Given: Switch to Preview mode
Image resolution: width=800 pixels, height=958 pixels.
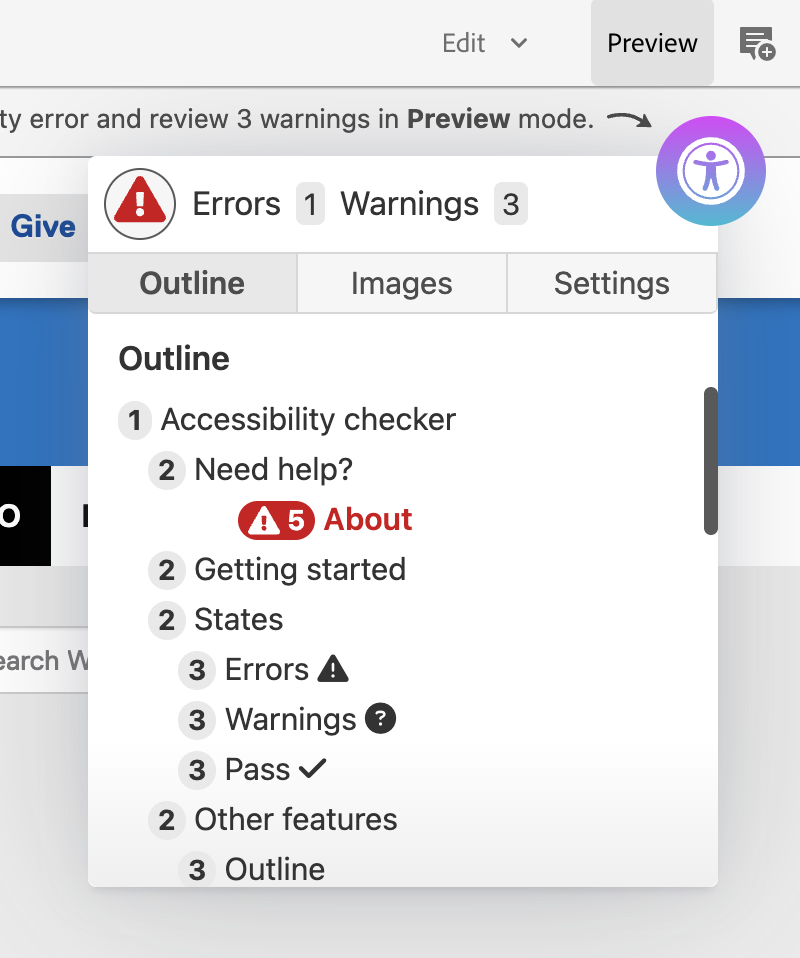Looking at the screenshot, I should [x=652, y=43].
